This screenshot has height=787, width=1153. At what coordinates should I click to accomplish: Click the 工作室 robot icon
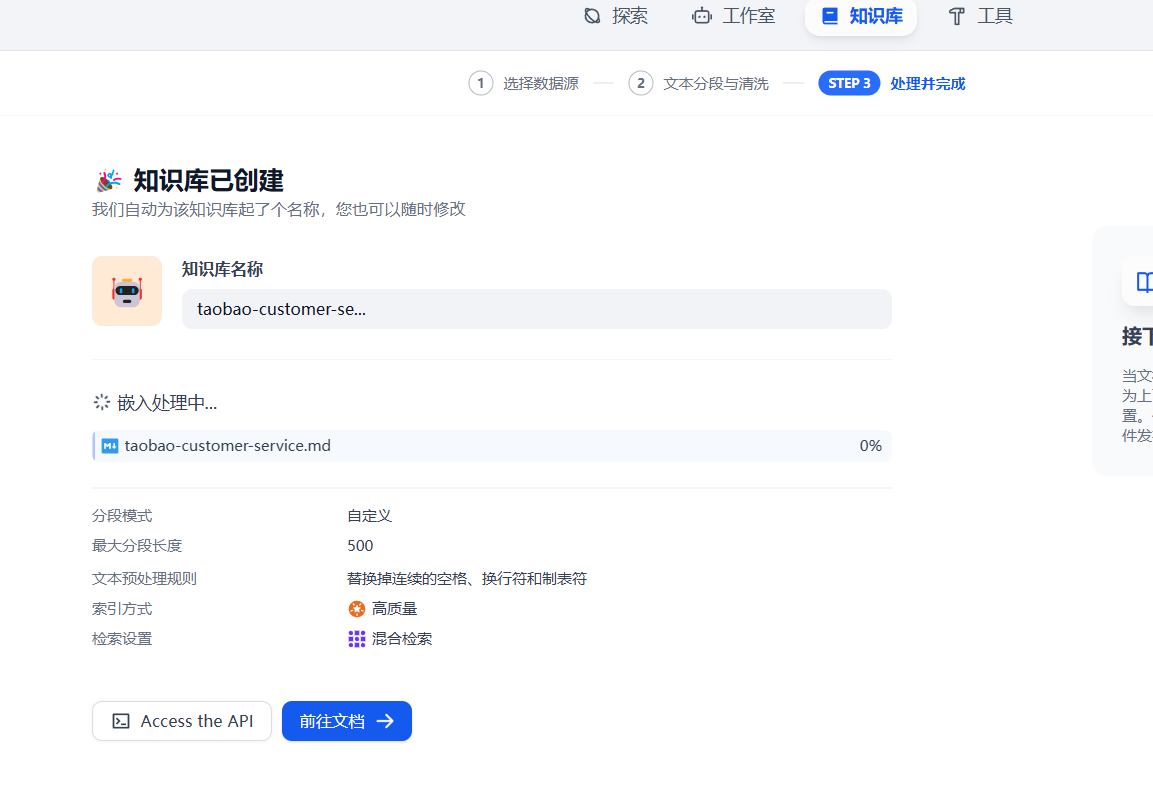pos(702,16)
